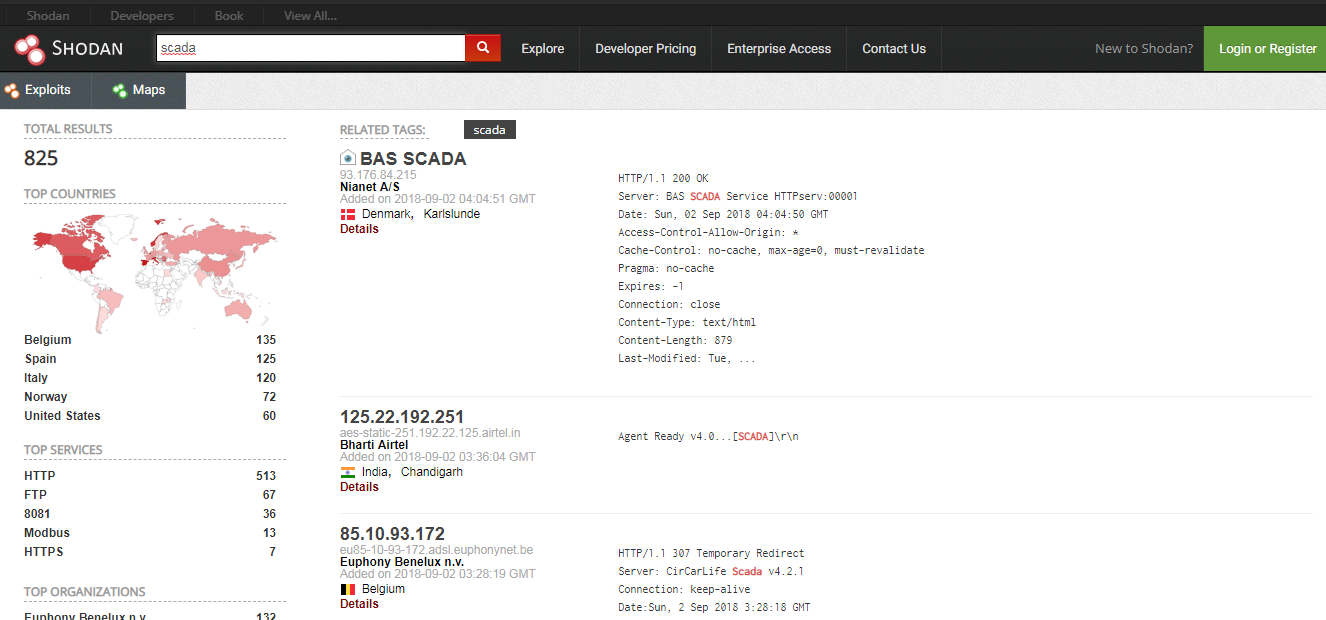Viewport: 1326px width, 620px height.
Task: Filter top countries by Spain
Action: (41, 359)
